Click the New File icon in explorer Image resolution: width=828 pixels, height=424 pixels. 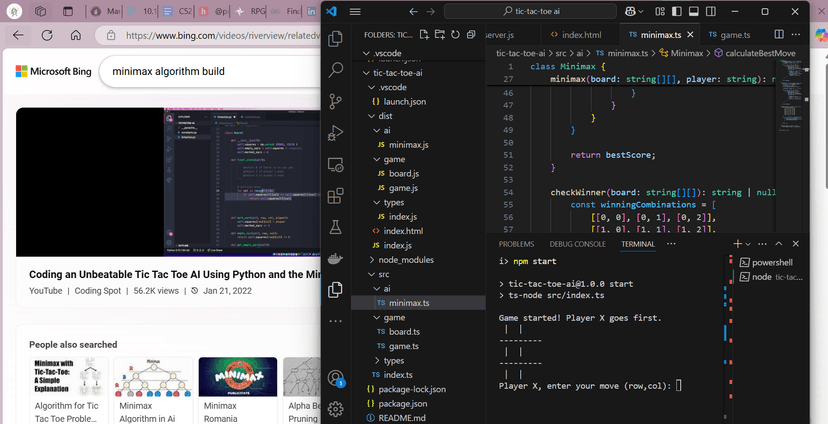click(425, 34)
